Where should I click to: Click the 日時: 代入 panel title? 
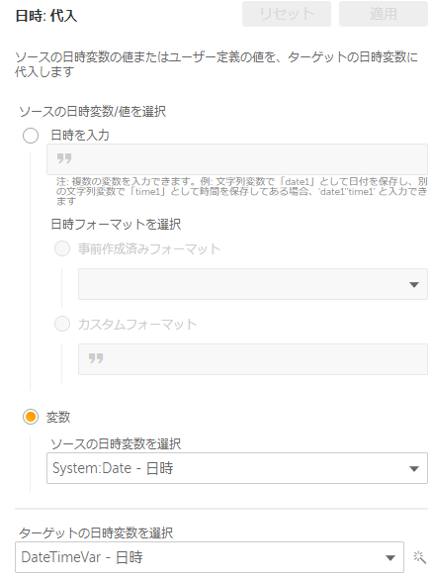point(46,16)
